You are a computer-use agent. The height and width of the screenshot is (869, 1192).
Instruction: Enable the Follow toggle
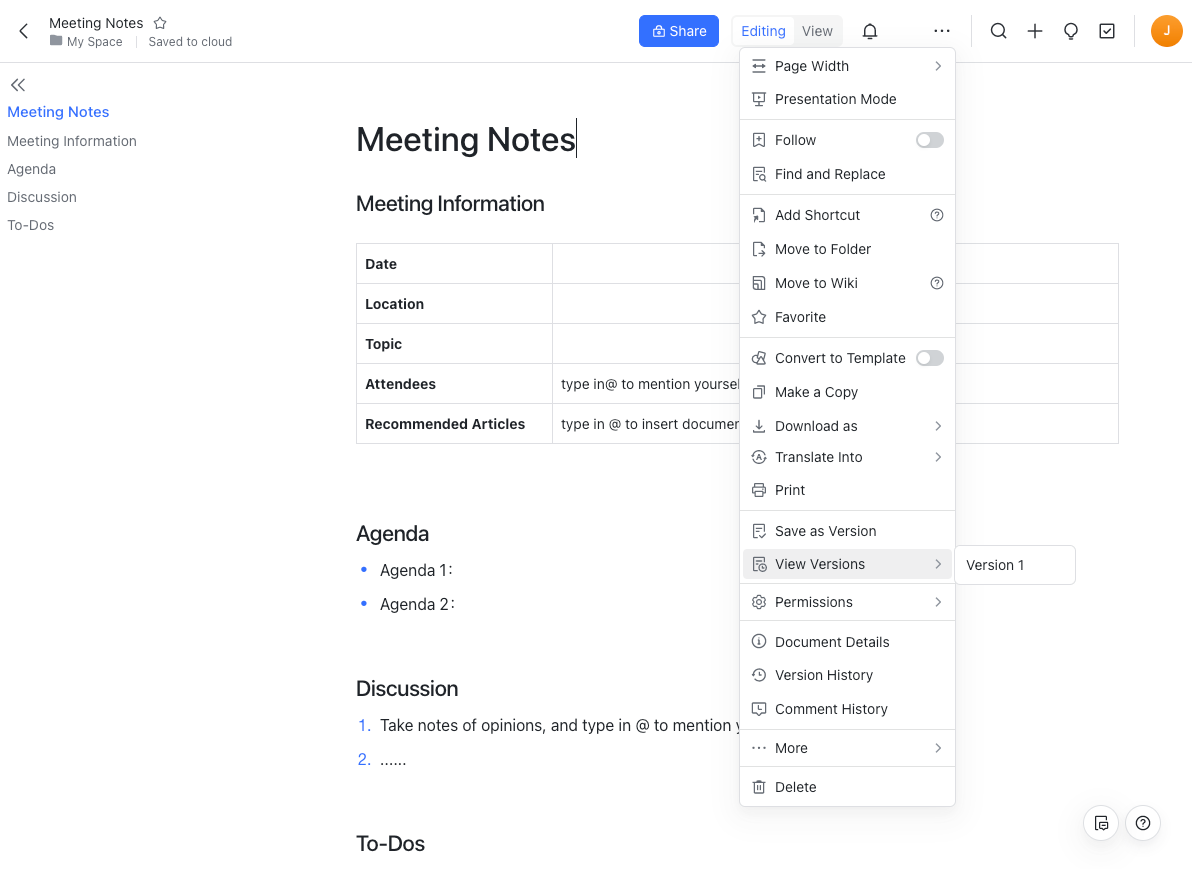(x=929, y=140)
